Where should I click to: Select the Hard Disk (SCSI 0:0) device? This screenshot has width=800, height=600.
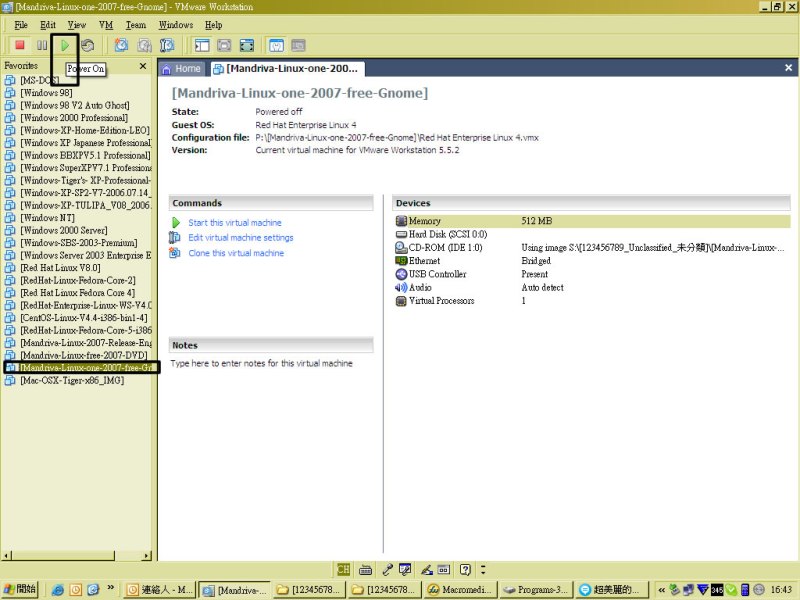tap(592, 234)
